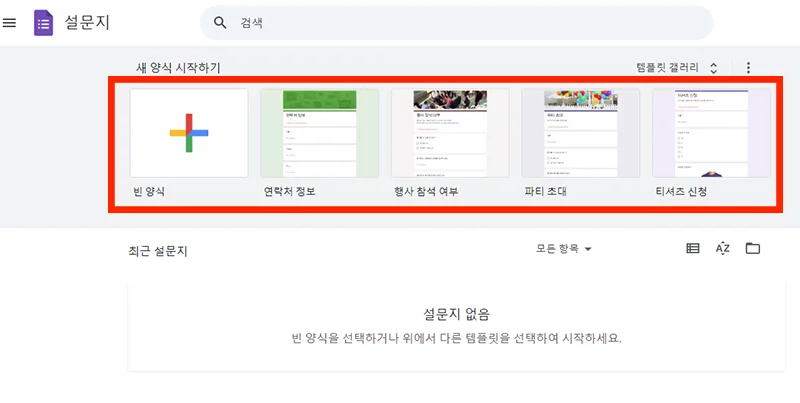Click the 연락처 정보 label

pos(289,192)
